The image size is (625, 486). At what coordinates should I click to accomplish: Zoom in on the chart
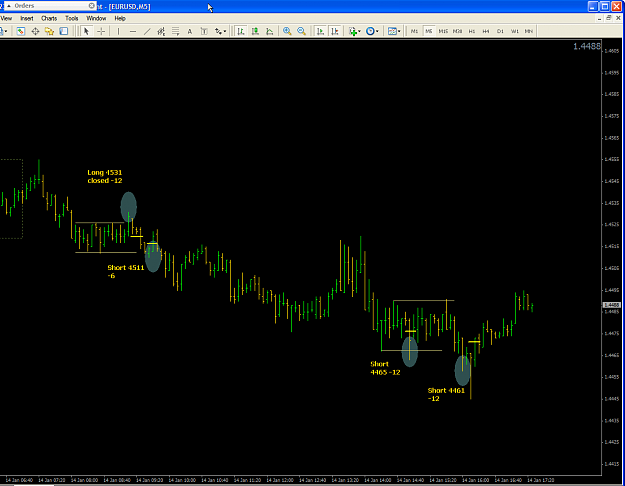pos(287,31)
